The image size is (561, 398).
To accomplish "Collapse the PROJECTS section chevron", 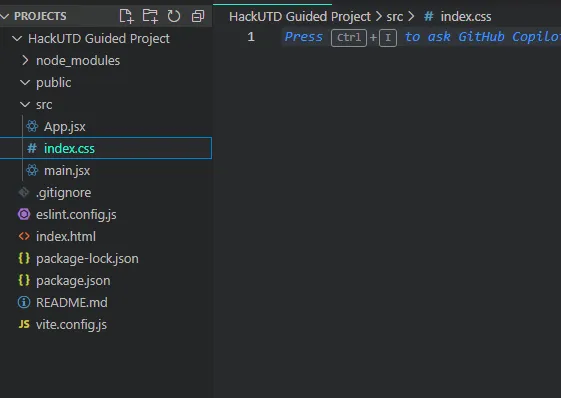I will point(5,16).
